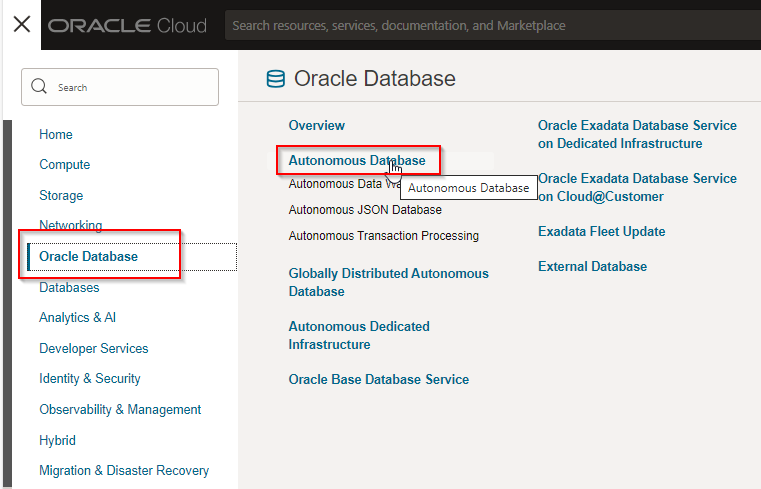Image resolution: width=761 pixels, height=489 pixels.
Task: Open Autonomous Transaction Processing
Action: coord(383,236)
